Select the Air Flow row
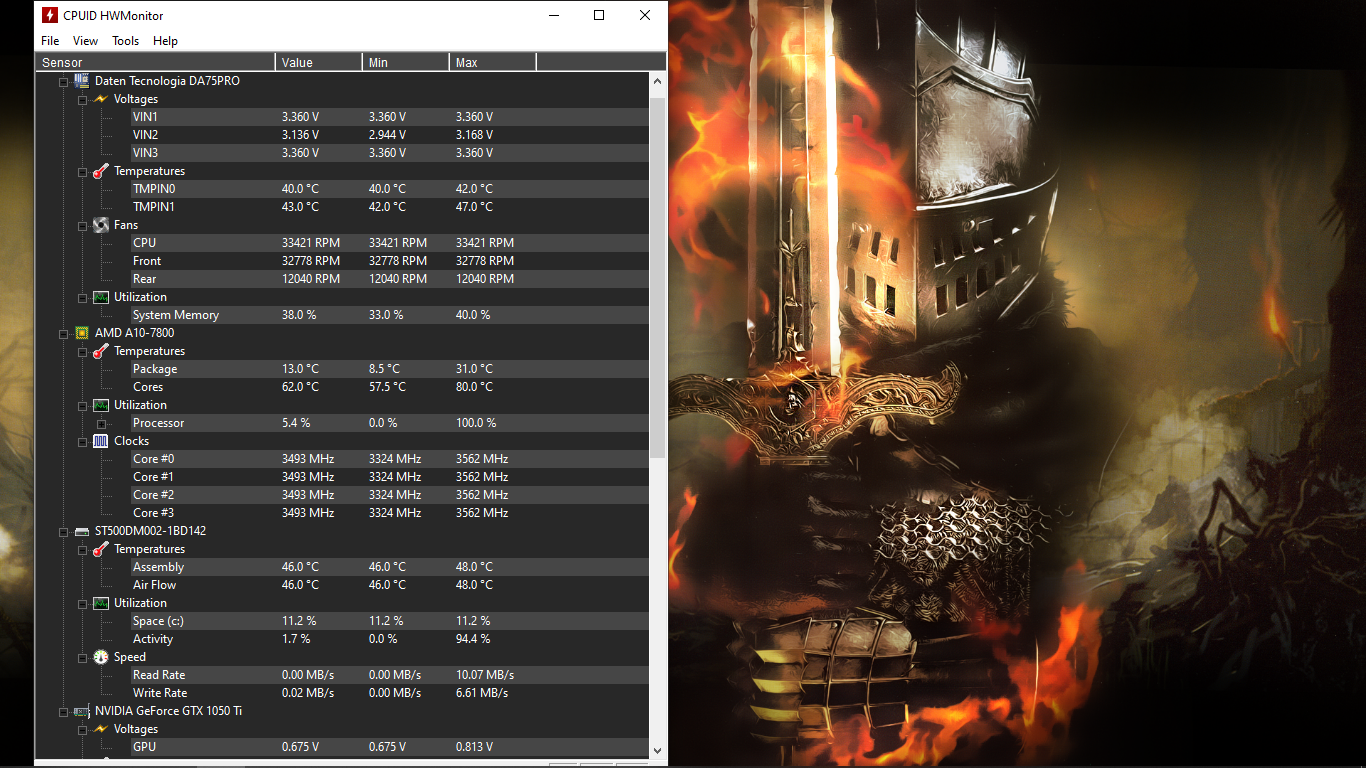The width and height of the screenshot is (1366, 768). (390, 585)
